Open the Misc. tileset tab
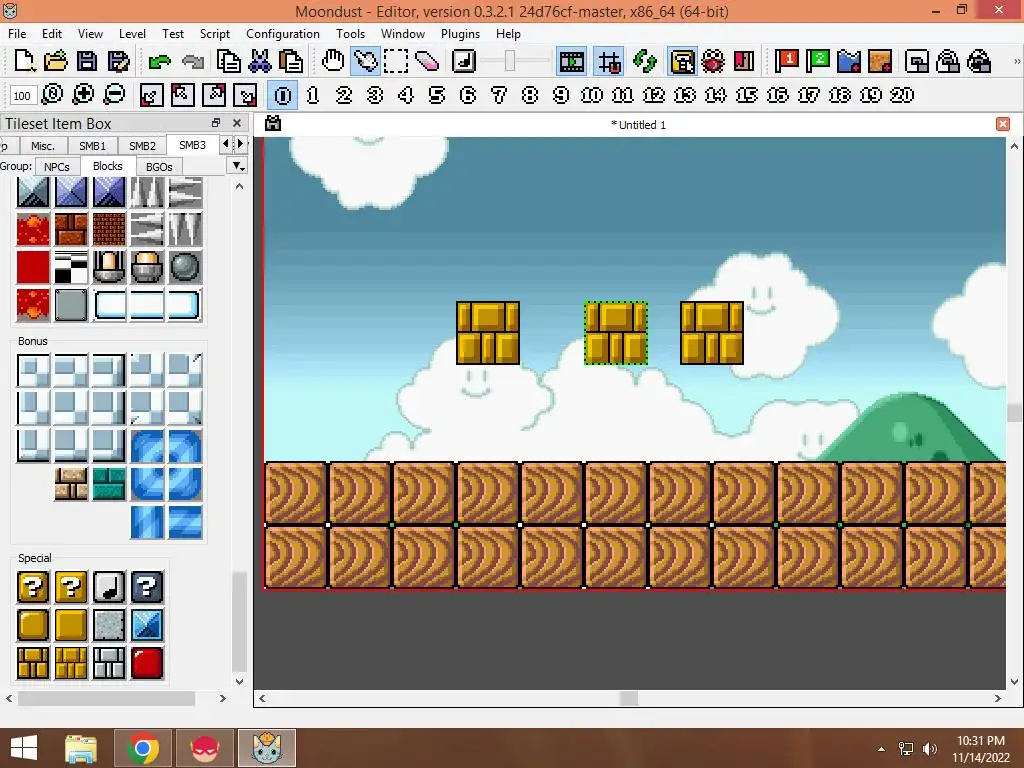This screenshot has height=768, width=1024. 42,146
